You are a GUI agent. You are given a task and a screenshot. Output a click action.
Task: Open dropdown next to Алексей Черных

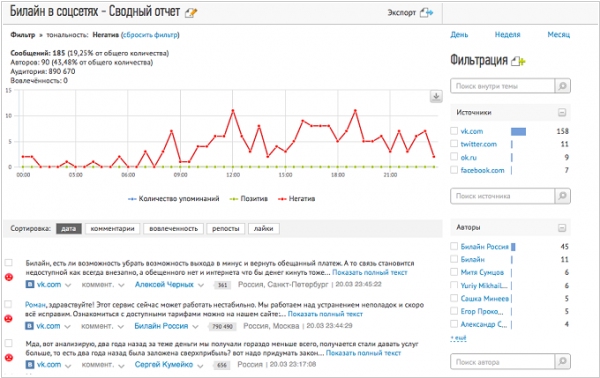click(x=201, y=285)
